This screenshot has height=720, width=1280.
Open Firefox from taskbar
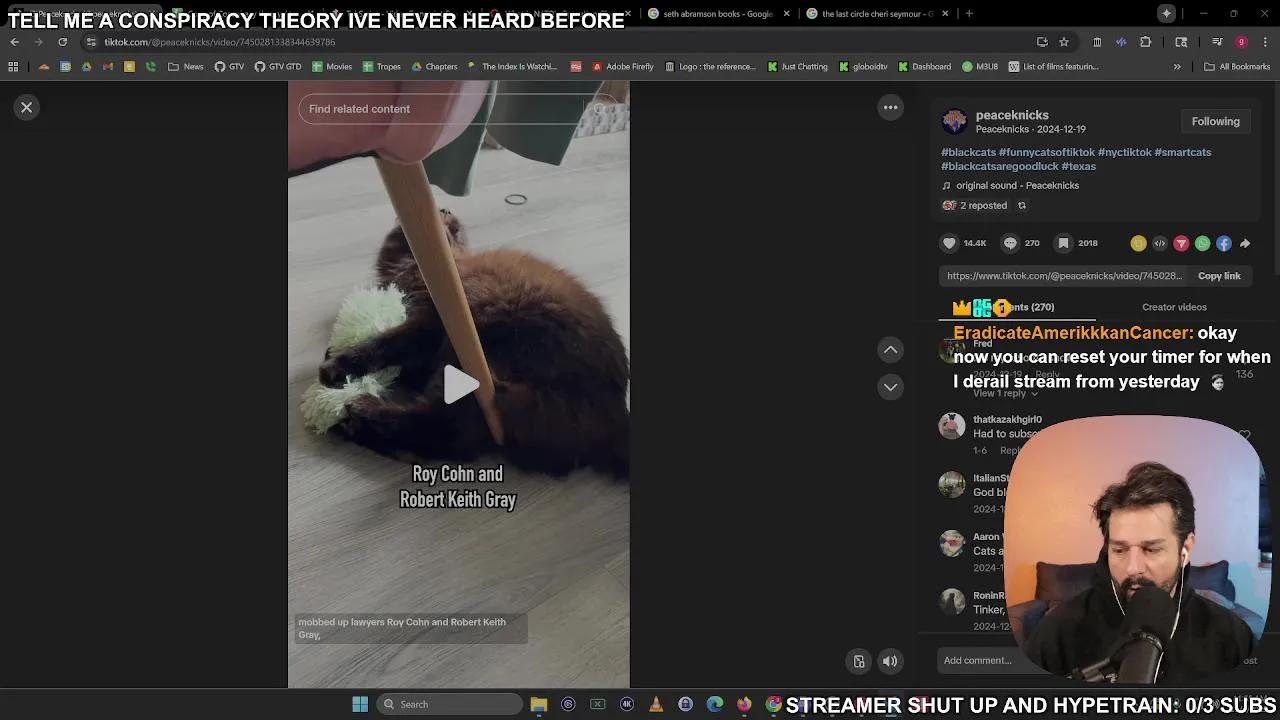744,704
